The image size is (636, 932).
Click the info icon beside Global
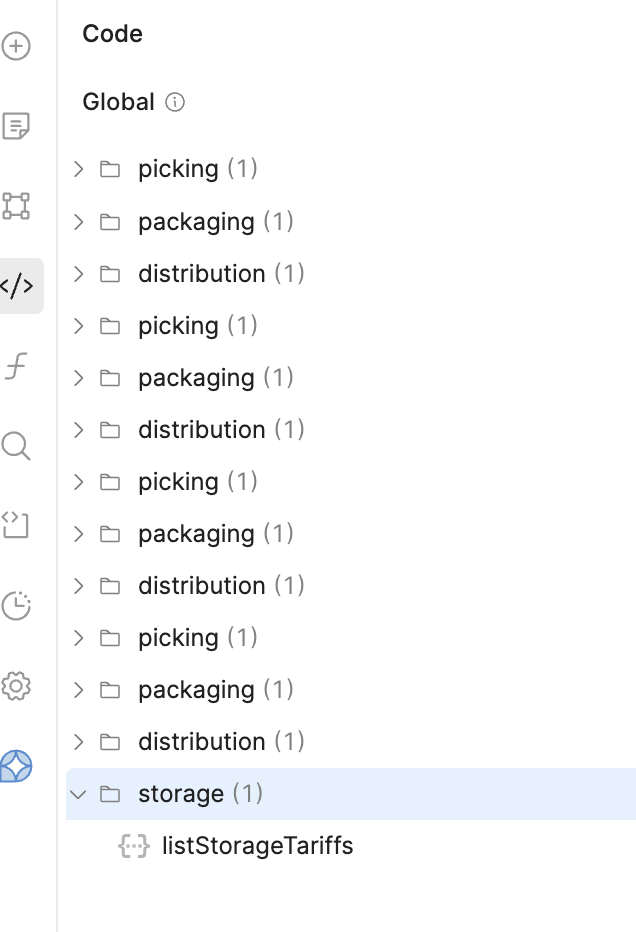tap(175, 102)
